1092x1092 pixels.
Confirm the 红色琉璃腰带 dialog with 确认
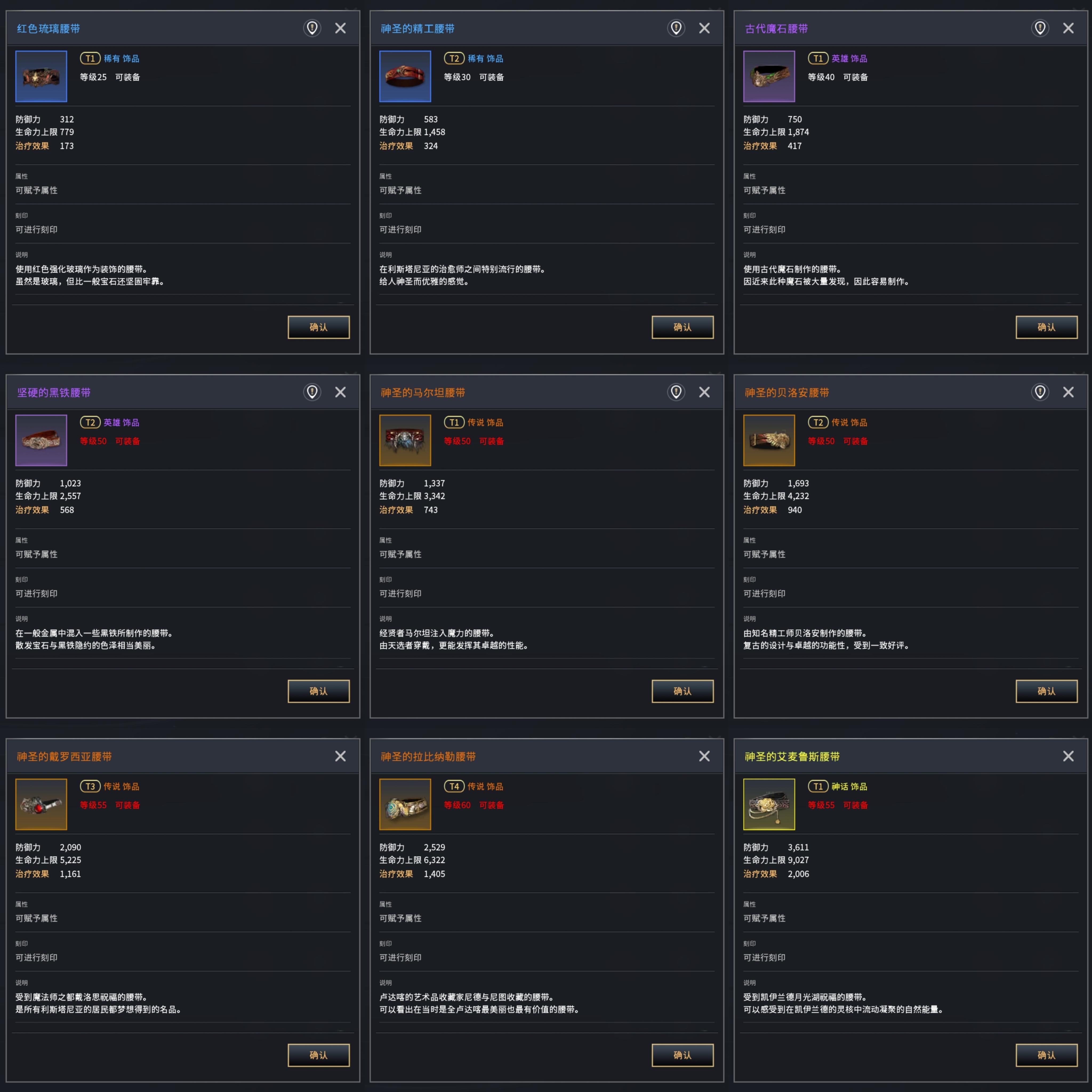(x=319, y=327)
